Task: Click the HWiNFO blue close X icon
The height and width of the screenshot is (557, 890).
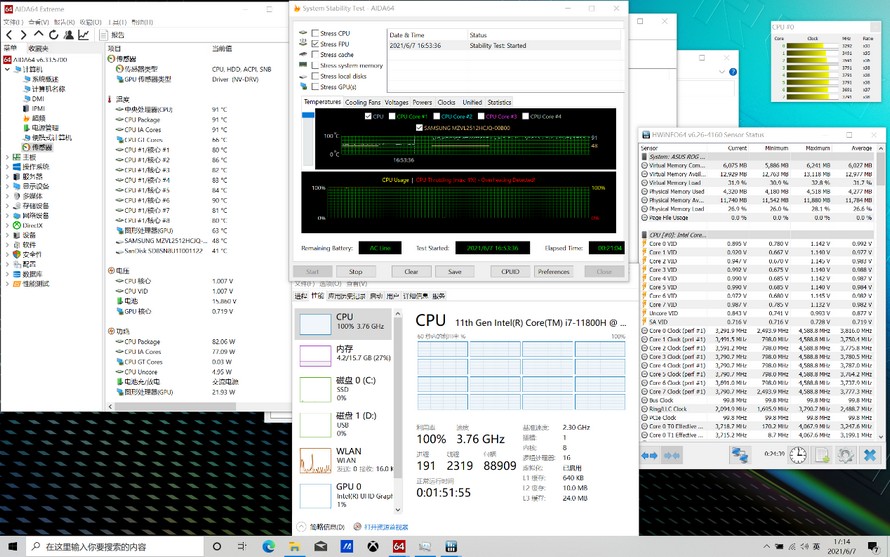Action: (870, 455)
